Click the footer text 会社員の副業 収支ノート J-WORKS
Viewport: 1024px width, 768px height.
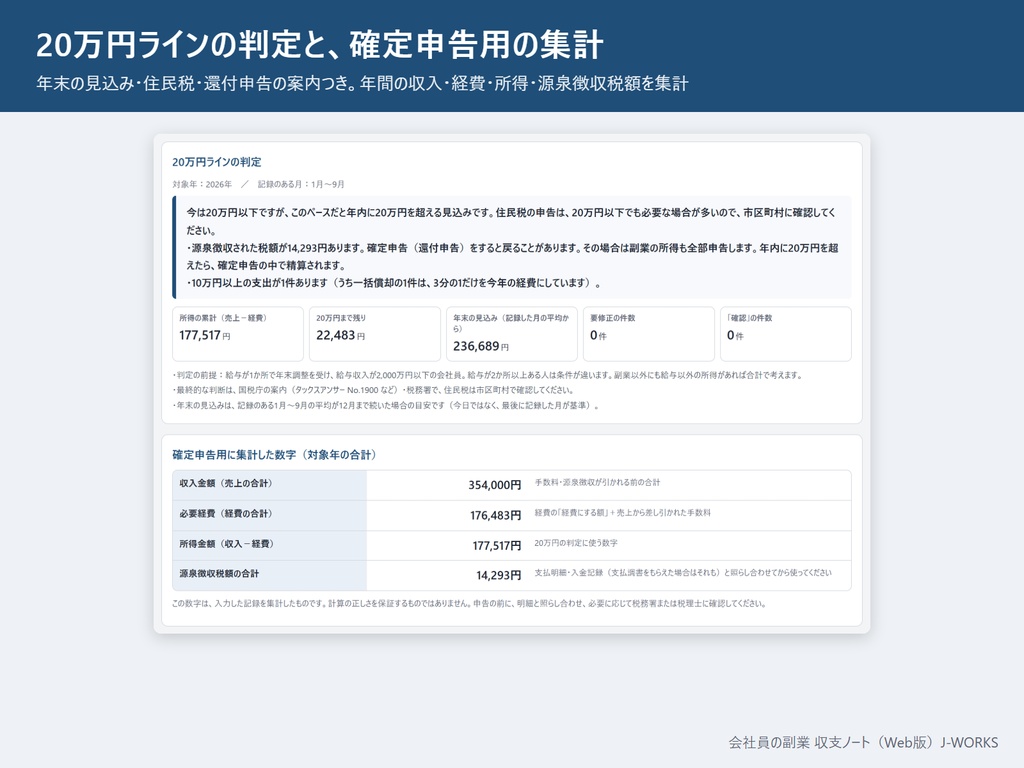pyautogui.click(x=863, y=743)
